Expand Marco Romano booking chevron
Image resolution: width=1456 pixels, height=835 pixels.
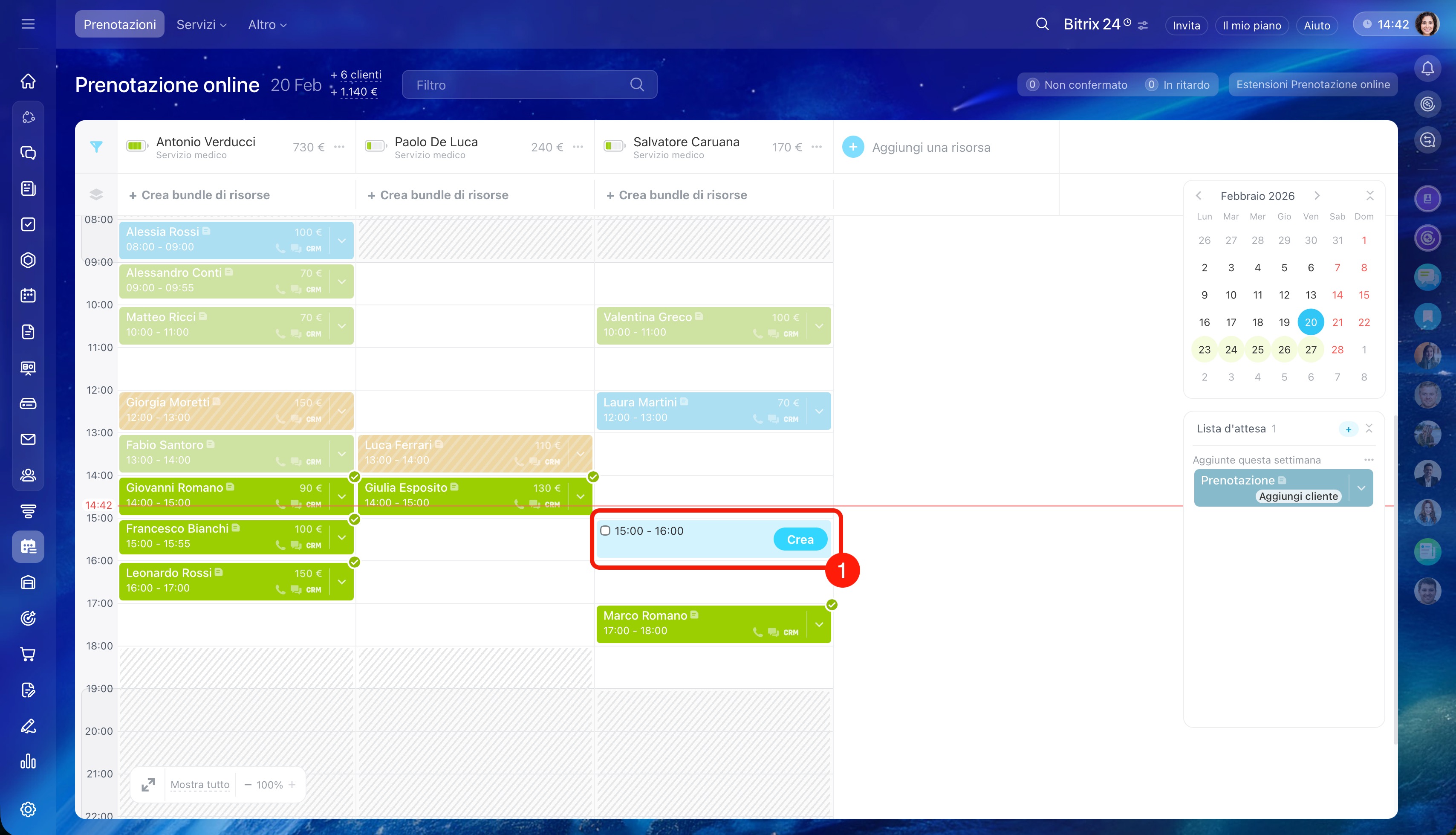tap(819, 624)
